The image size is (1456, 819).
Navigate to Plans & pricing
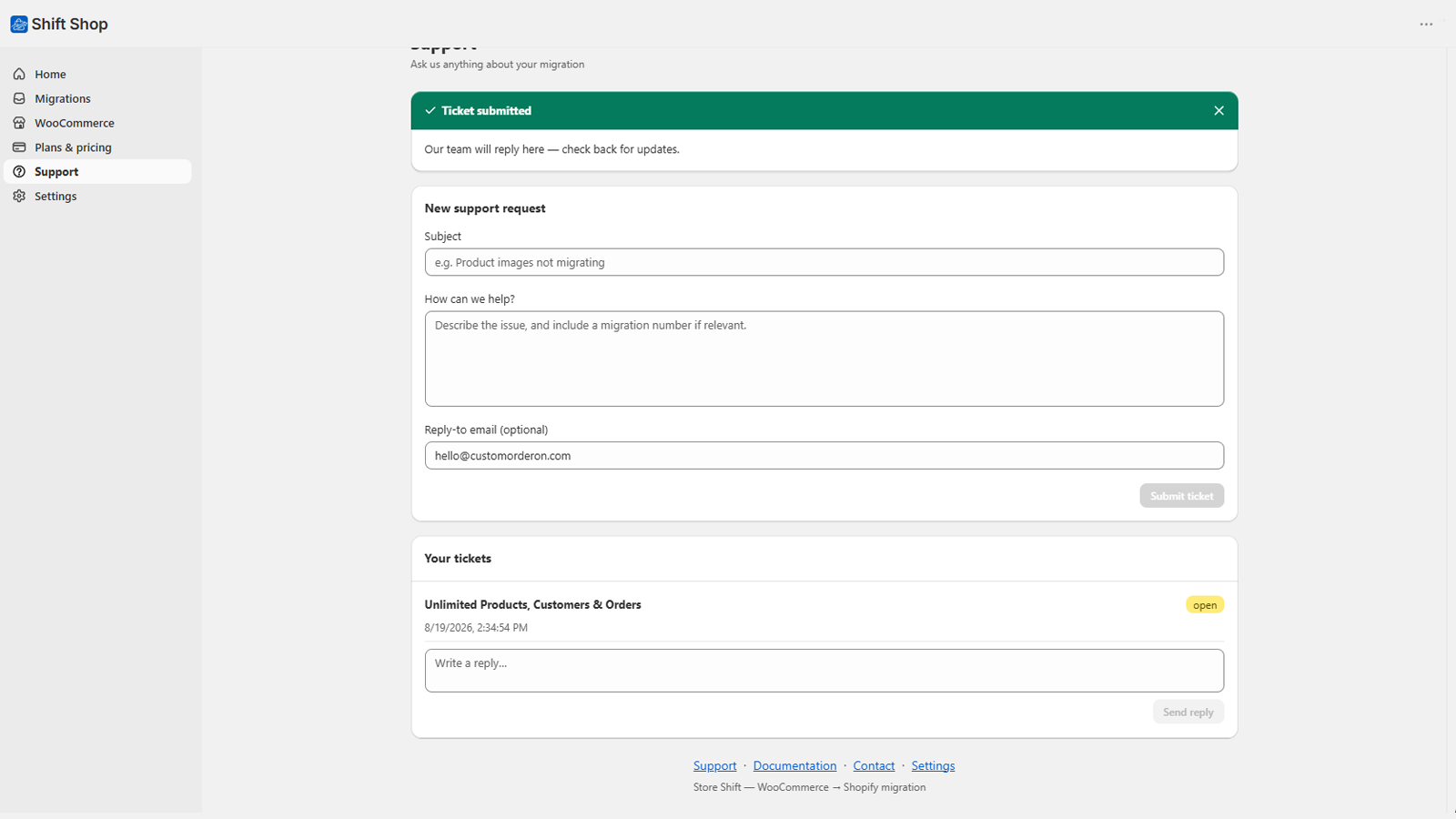click(97, 147)
